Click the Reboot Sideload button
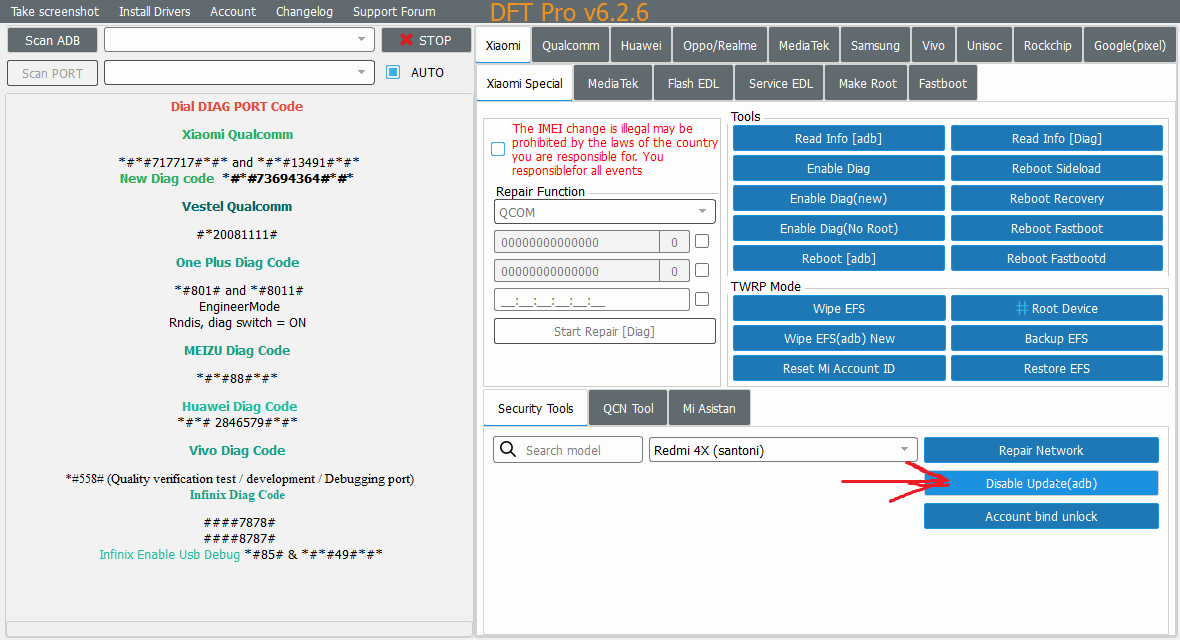This screenshot has width=1180, height=640. pyautogui.click(x=1057, y=168)
